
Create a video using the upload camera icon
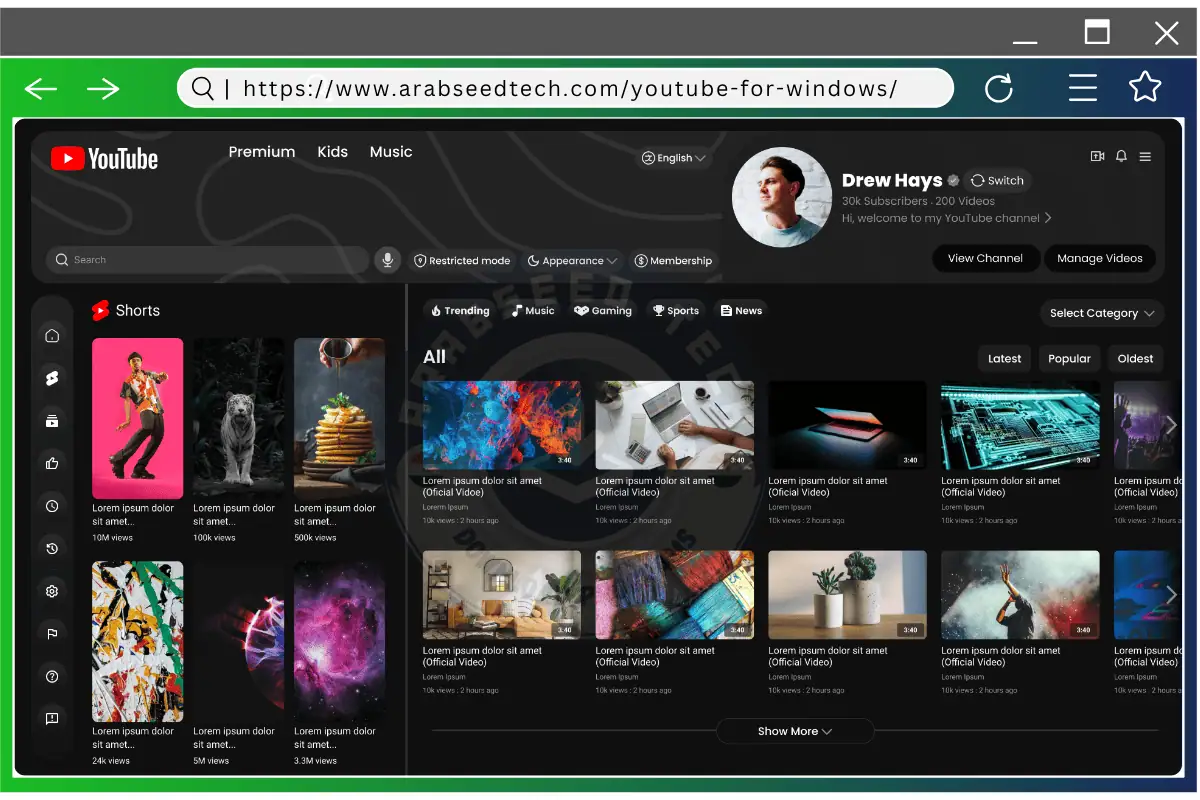pos(1097,156)
